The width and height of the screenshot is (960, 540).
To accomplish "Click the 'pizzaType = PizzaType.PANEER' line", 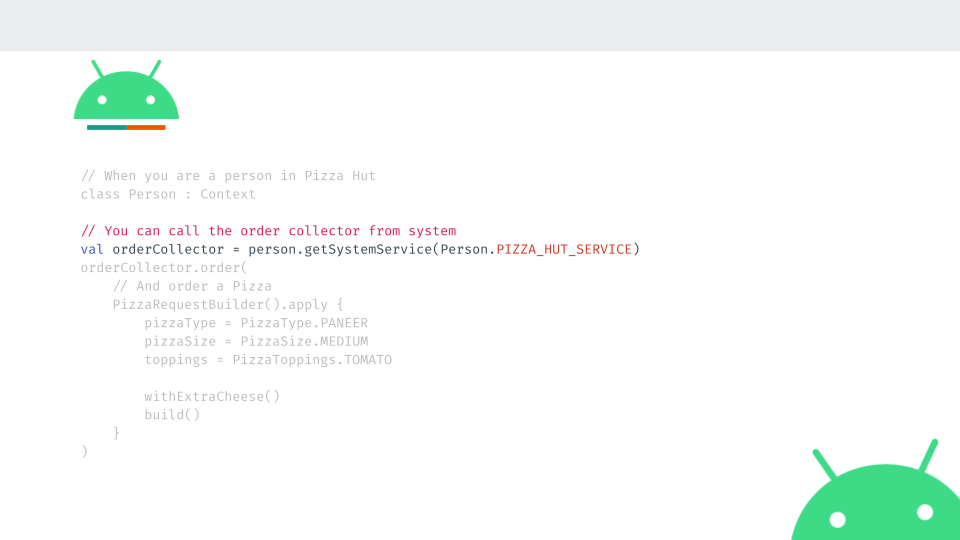I will tap(256, 323).
